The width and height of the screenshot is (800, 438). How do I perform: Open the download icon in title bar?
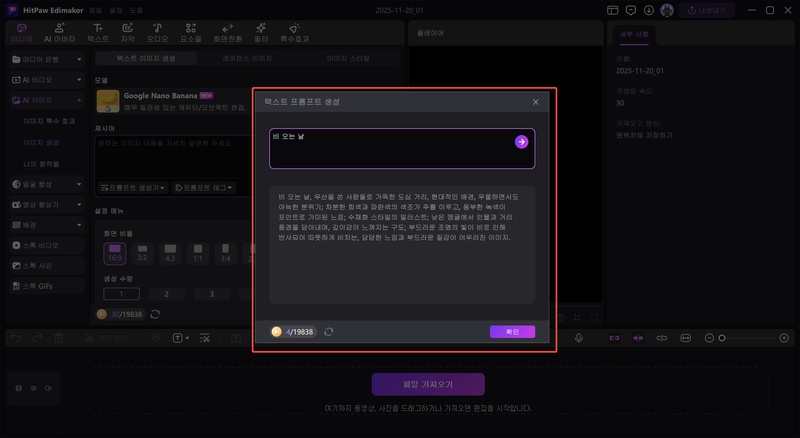(648, 10)
